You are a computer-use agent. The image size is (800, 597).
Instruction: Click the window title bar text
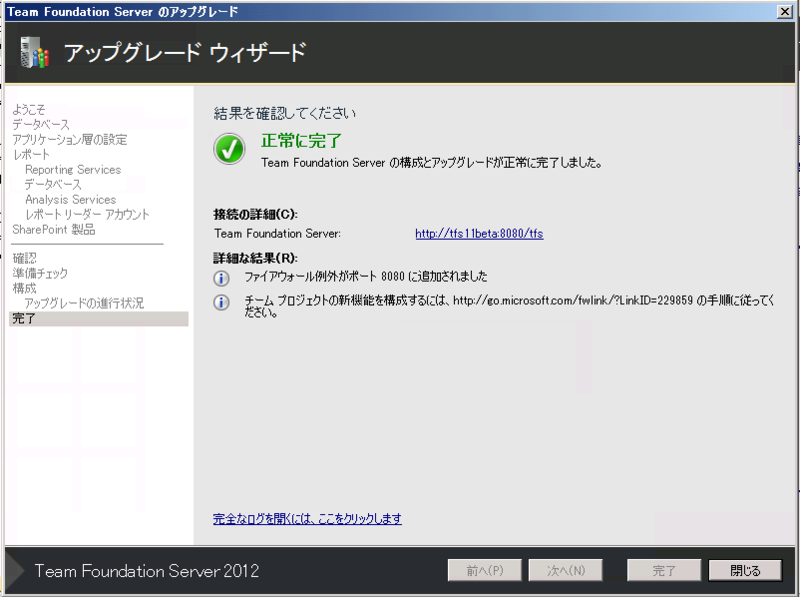point(122,11)
